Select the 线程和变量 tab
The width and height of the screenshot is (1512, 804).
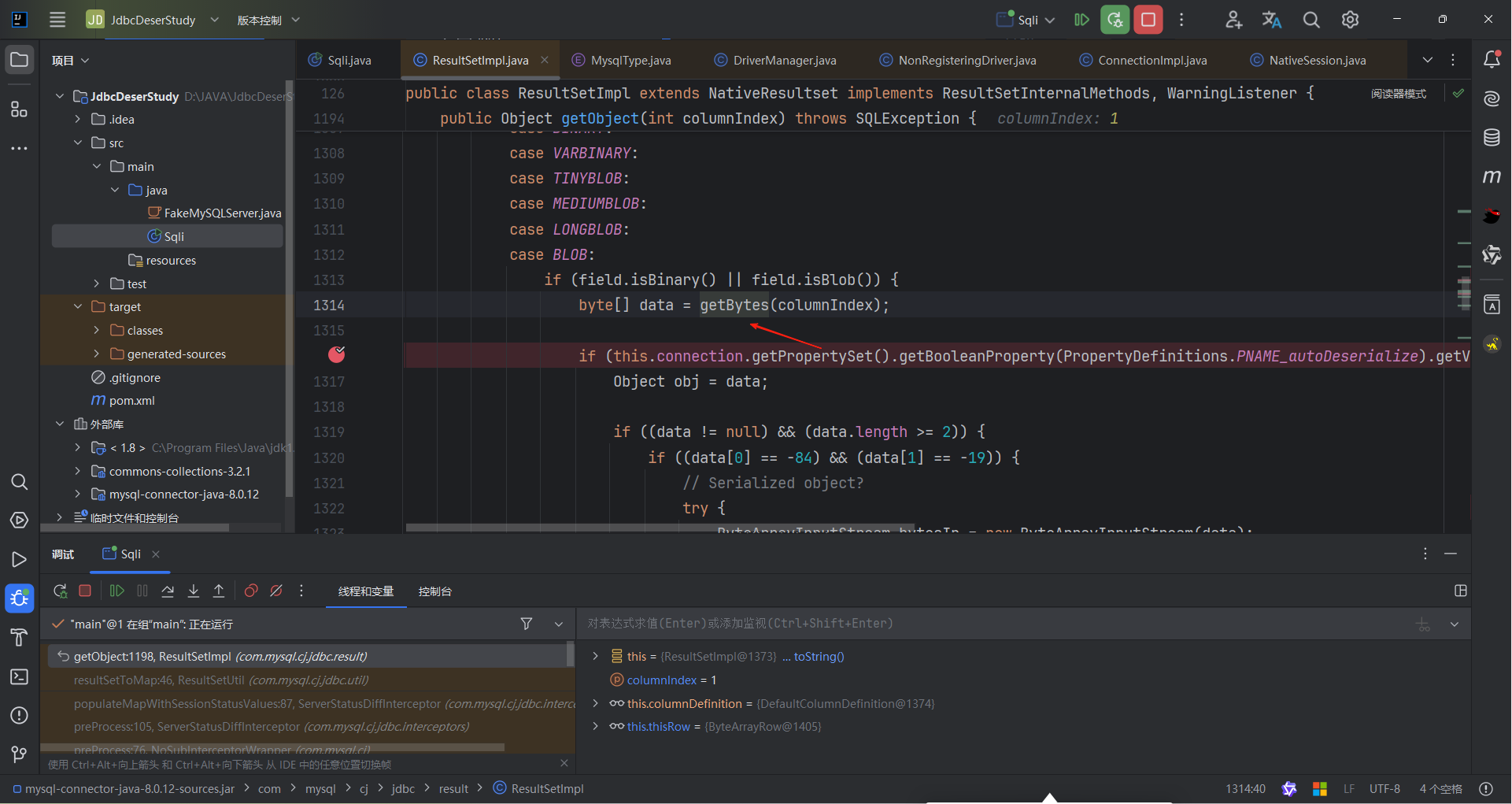pos(366,591)
